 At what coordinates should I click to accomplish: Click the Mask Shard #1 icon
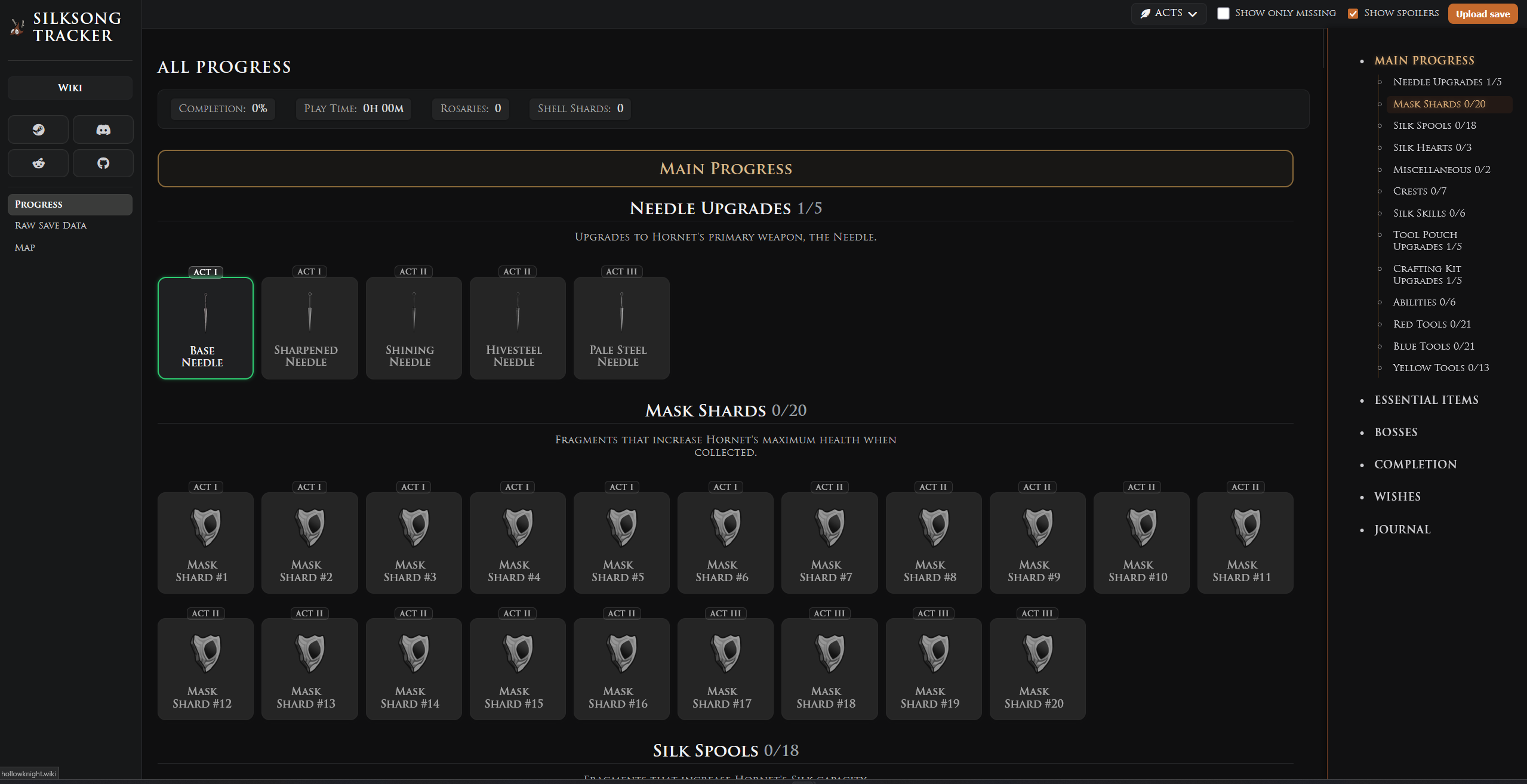click(x=206, y=527)
